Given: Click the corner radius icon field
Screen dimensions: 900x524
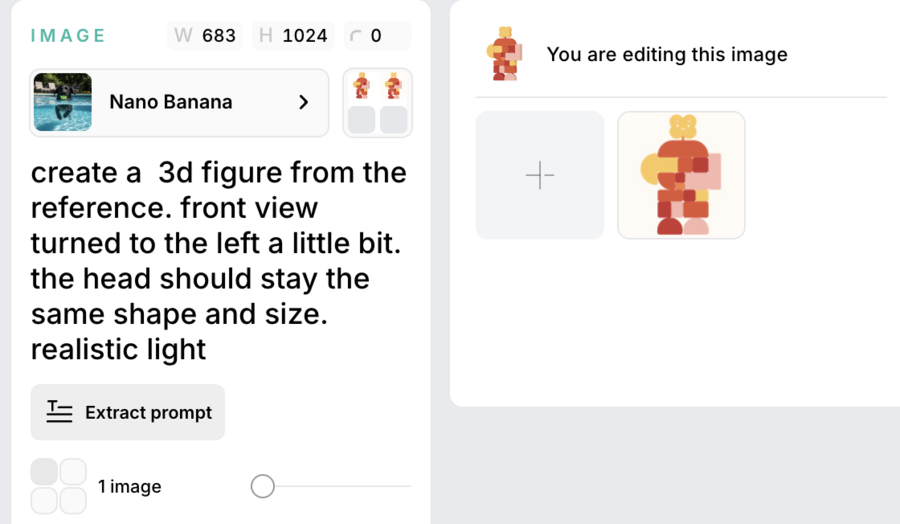Looking at the screenshot, I should 377,36.
